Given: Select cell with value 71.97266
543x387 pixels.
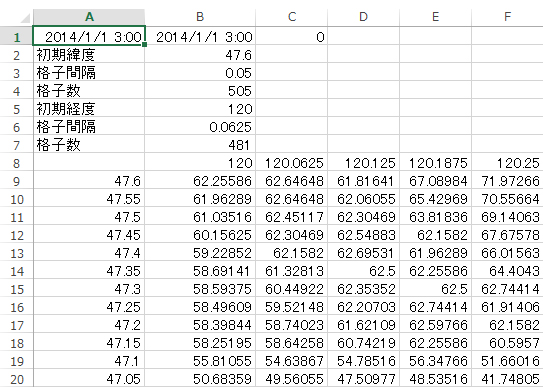Looking at the screenshot, I should click(x=507, y=181).
